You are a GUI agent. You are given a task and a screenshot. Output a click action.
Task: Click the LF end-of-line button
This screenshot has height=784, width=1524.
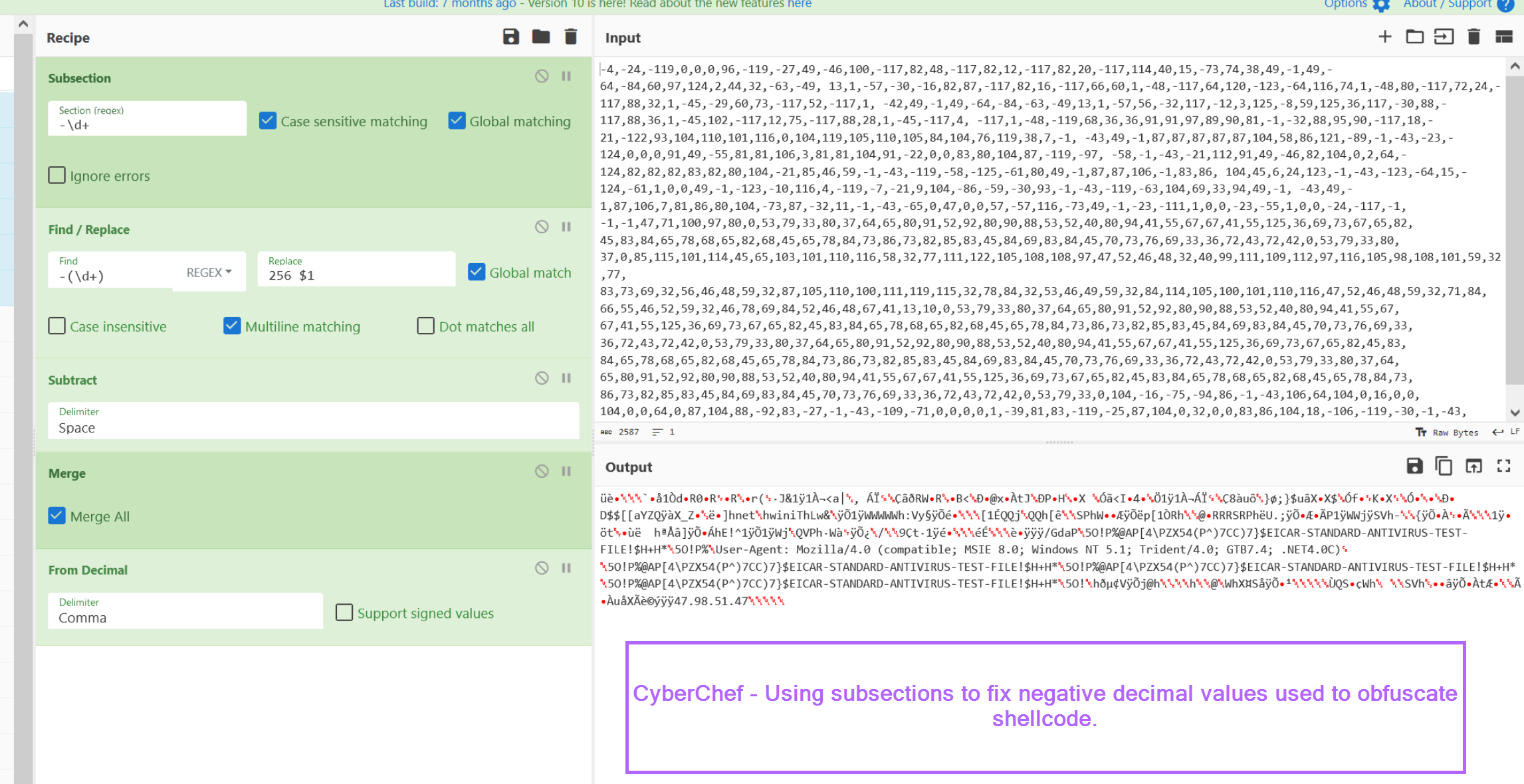[1507, 432]
